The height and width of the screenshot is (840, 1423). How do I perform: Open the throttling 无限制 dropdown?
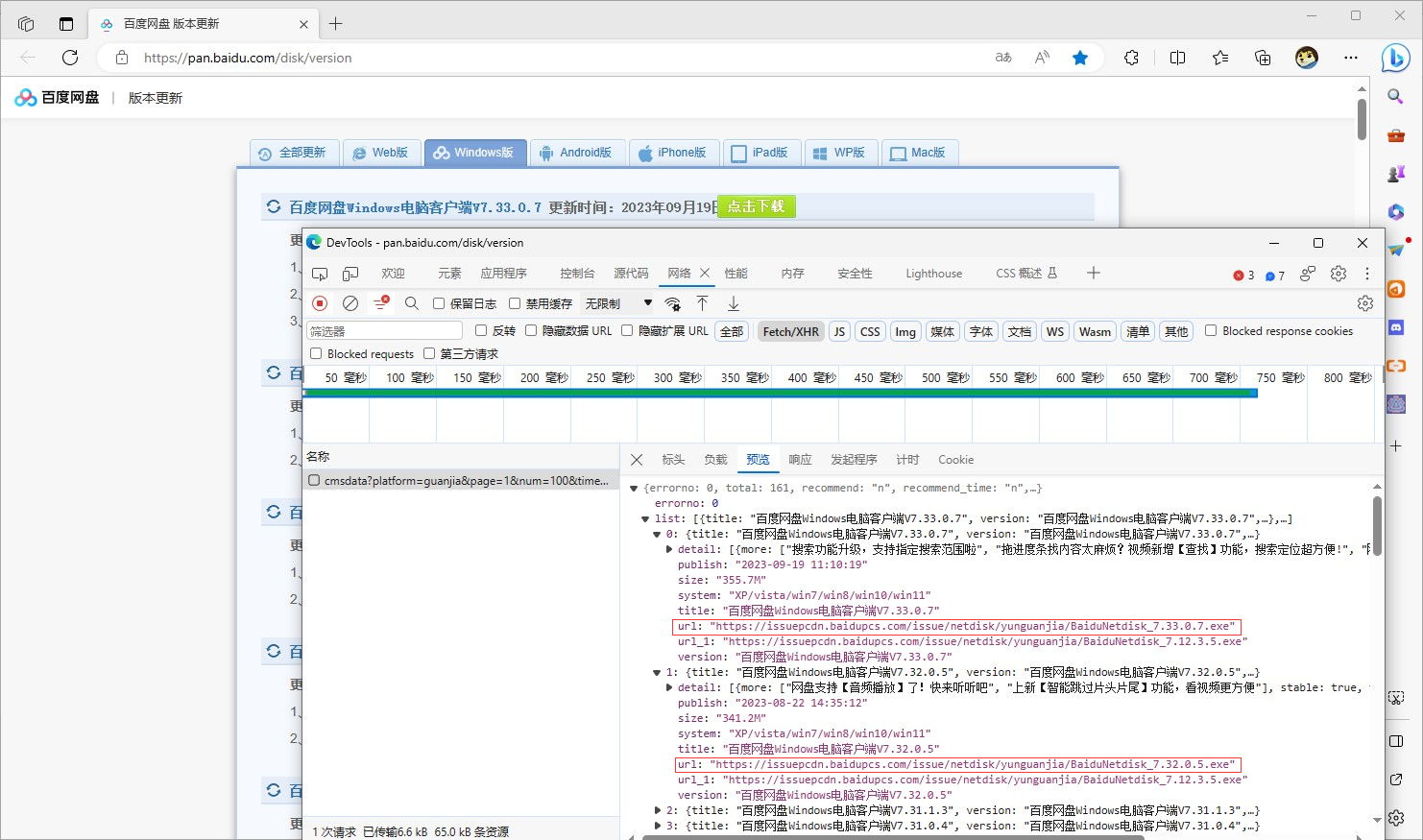pos(618,303)
